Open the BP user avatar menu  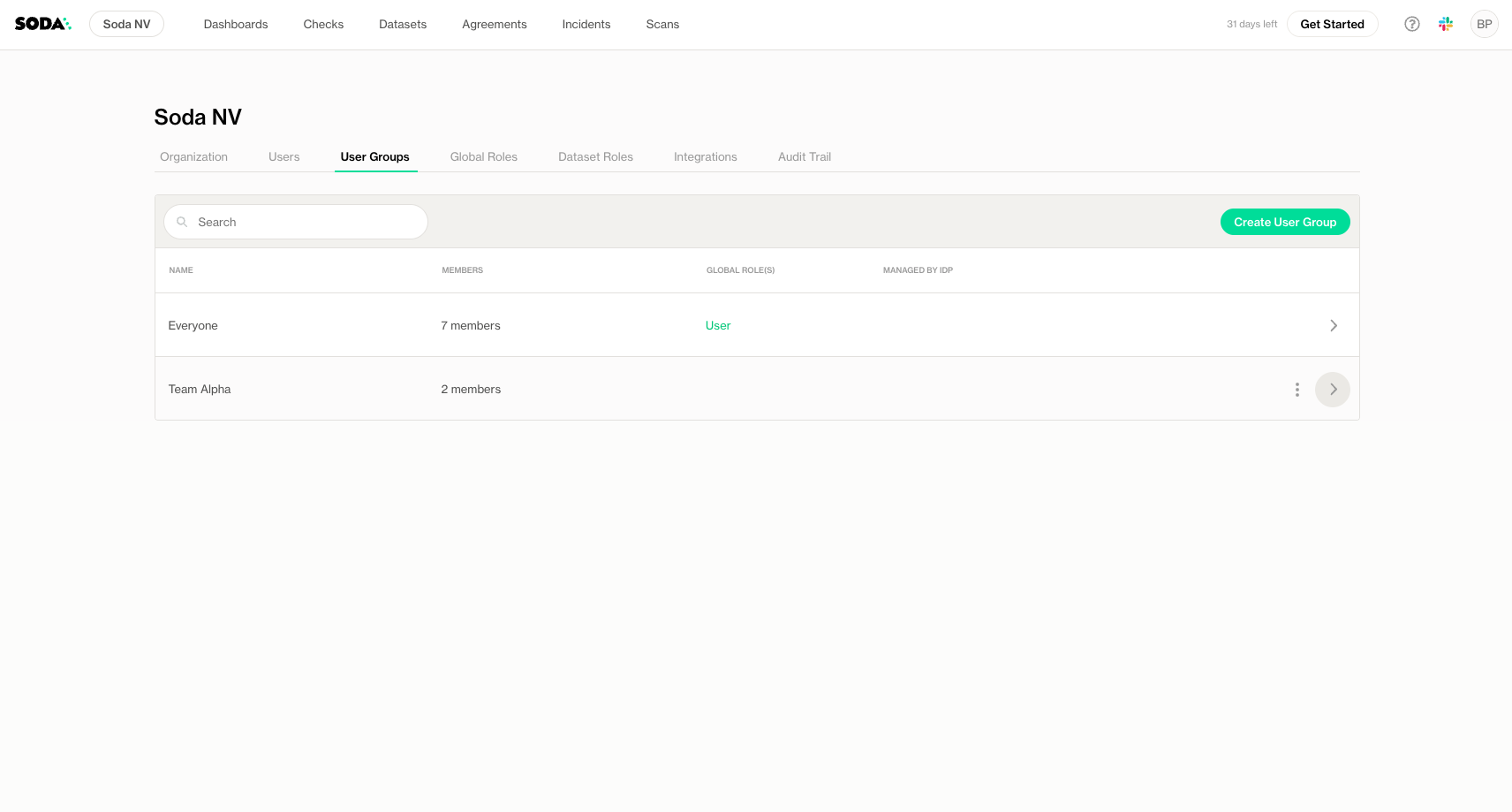1484,24
